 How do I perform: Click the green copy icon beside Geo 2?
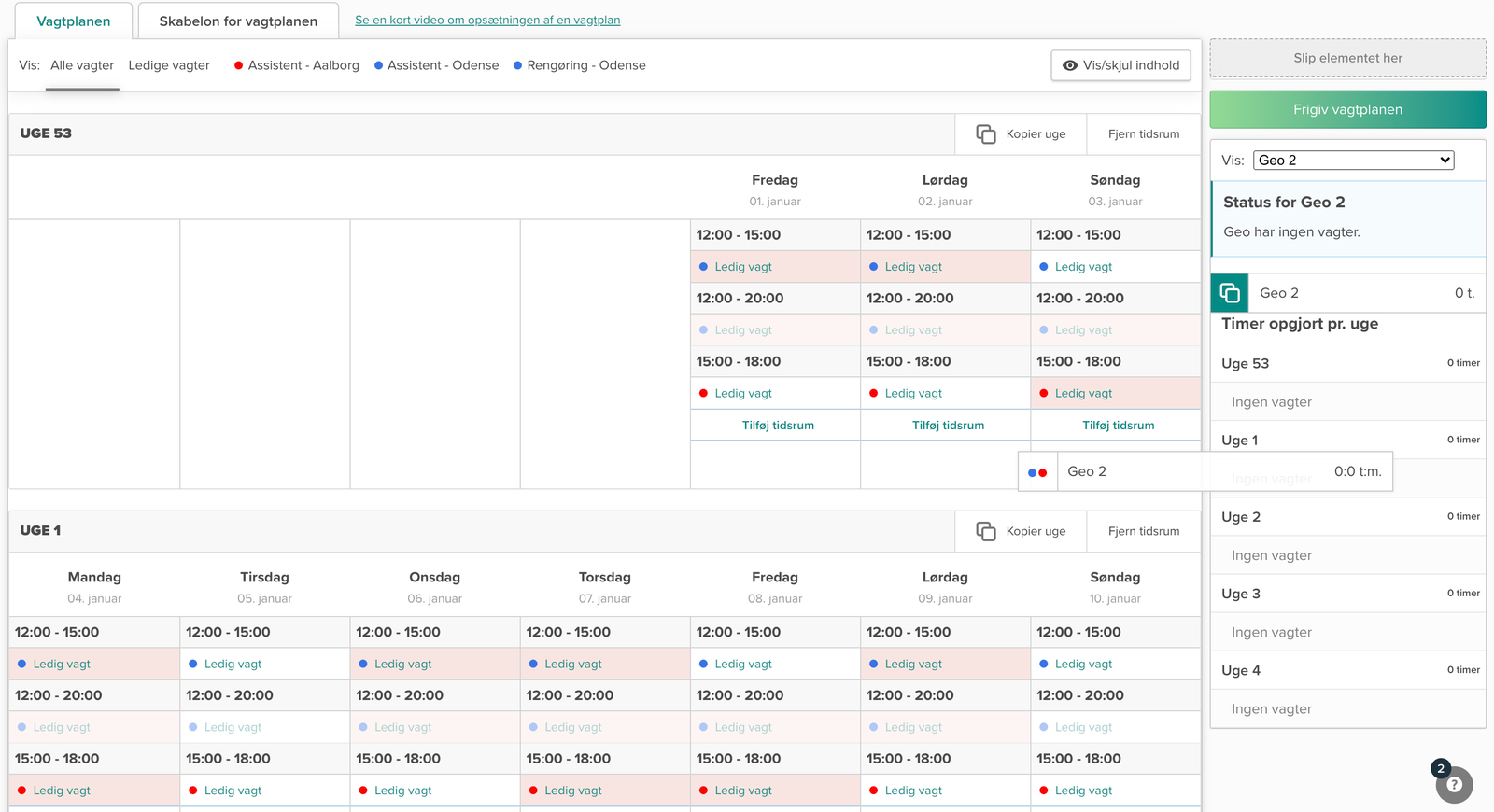point(1230,293)
